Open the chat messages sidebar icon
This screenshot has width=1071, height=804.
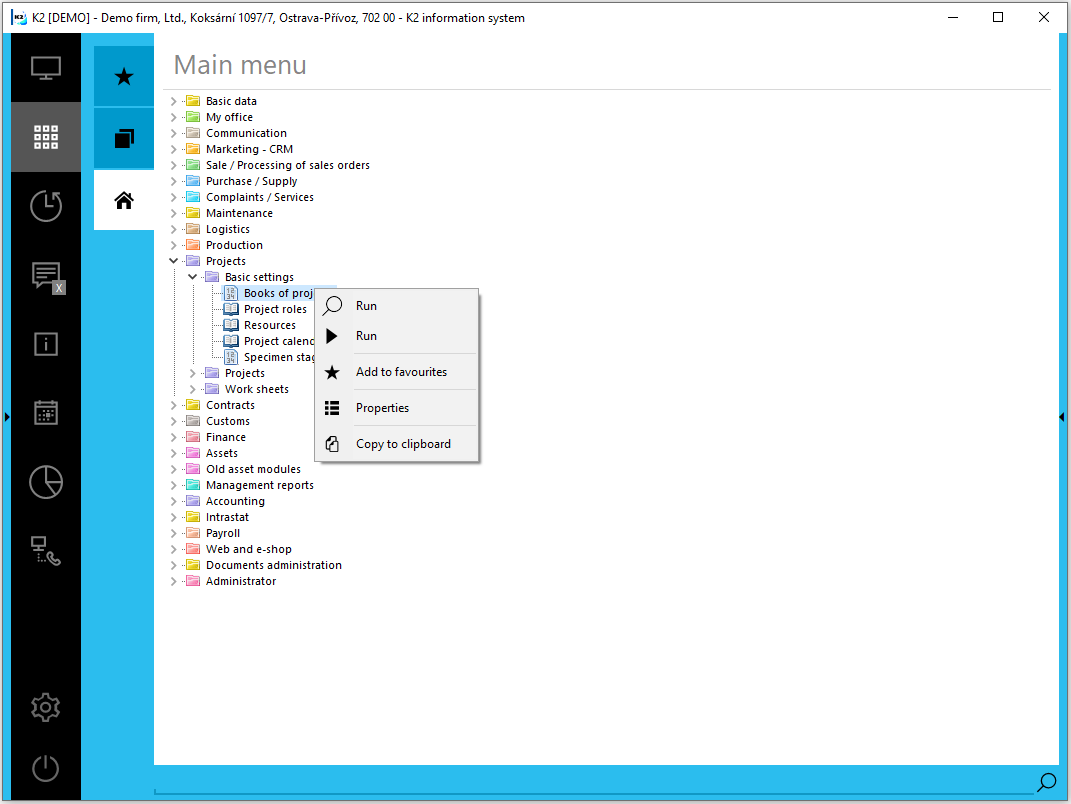pyautogui.click(x=48, y=277)
